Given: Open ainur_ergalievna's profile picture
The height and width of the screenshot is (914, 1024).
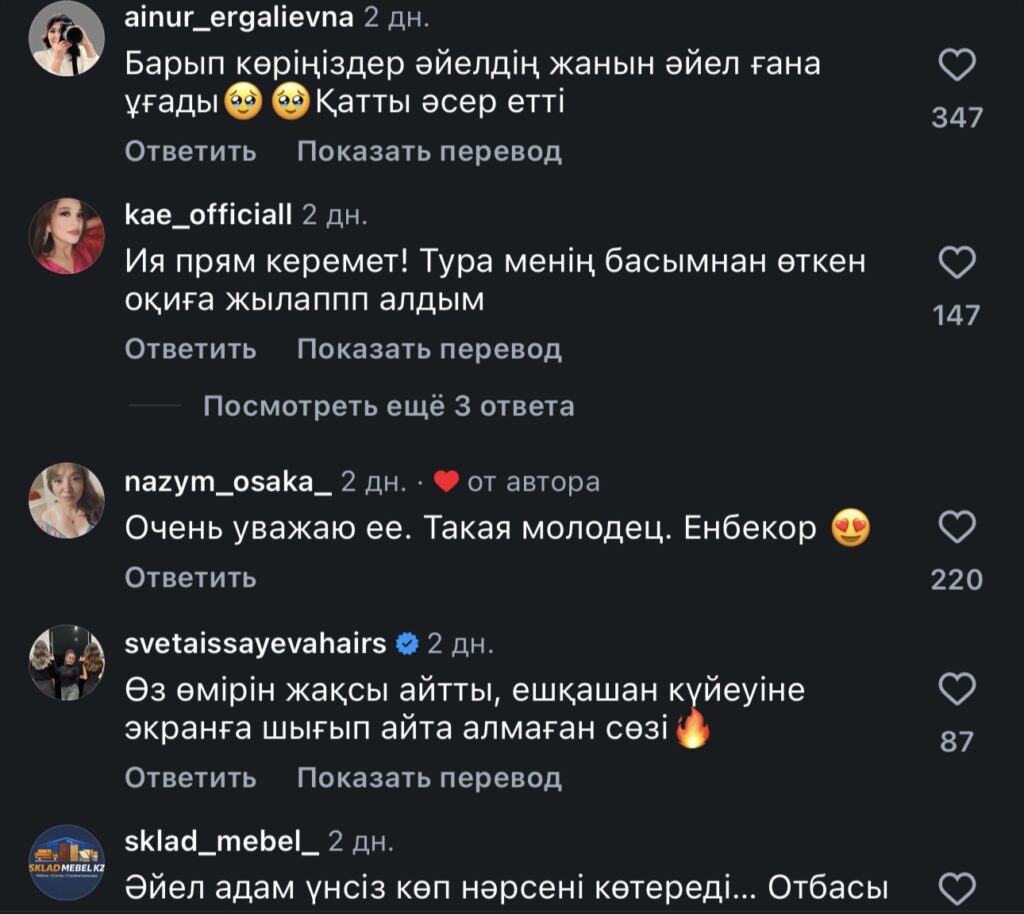Looking at the screenshot, I should [67, 38].
